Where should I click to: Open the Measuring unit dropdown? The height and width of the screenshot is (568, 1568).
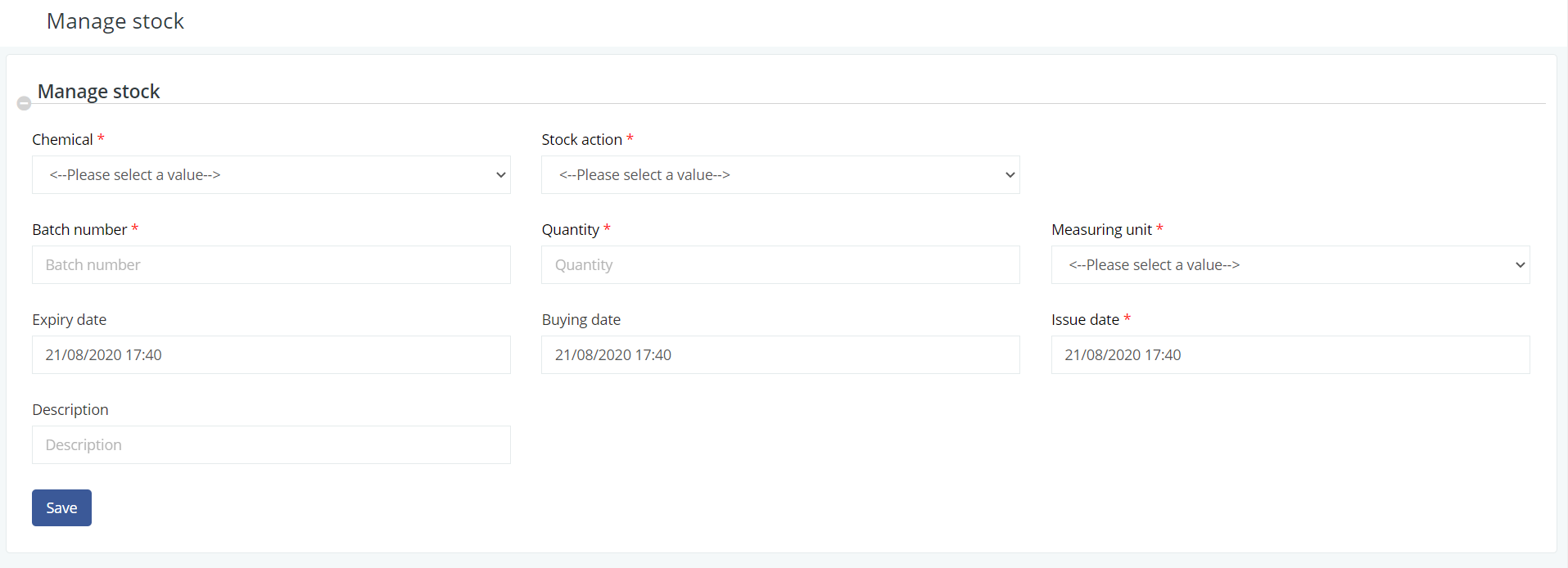[x=1290, y=265]
